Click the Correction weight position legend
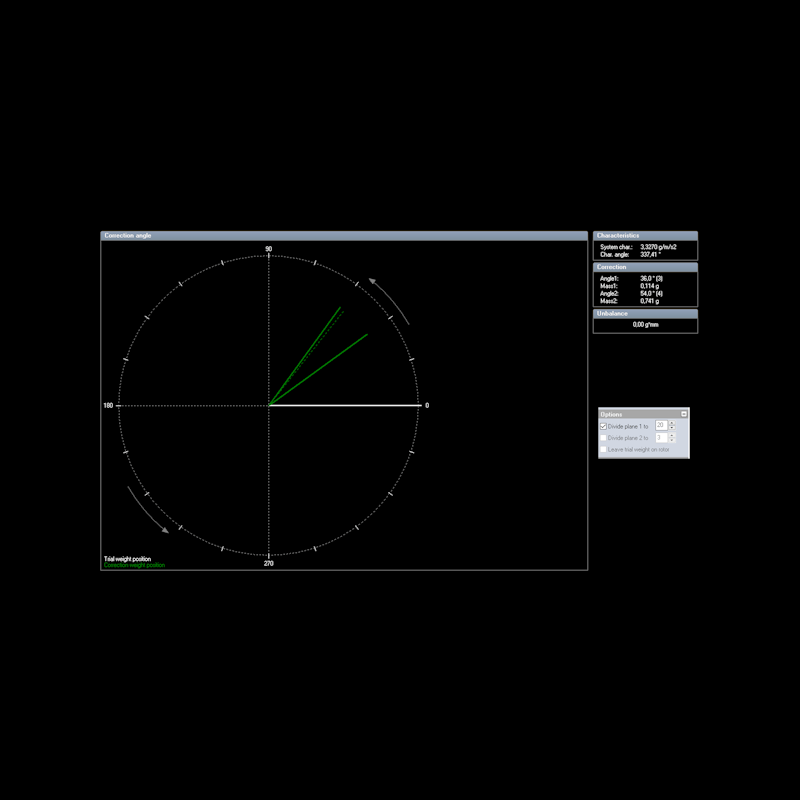This screenshot has height=800, width=800. point(135,565)
